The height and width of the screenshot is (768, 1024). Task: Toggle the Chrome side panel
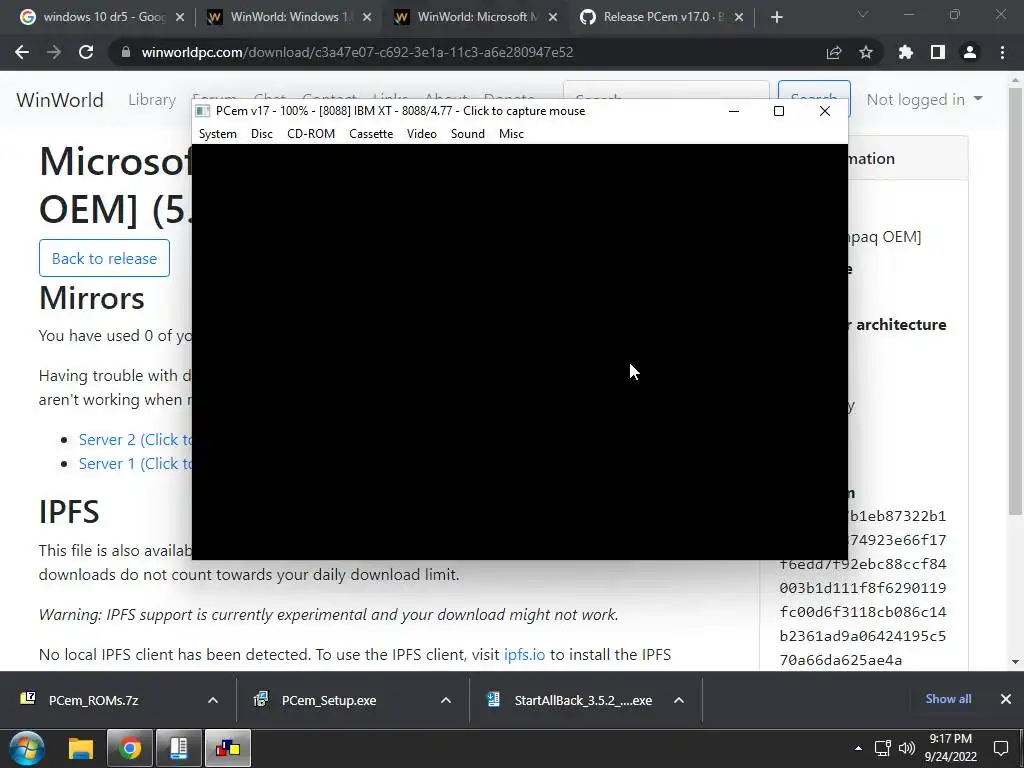click(938, 52)
